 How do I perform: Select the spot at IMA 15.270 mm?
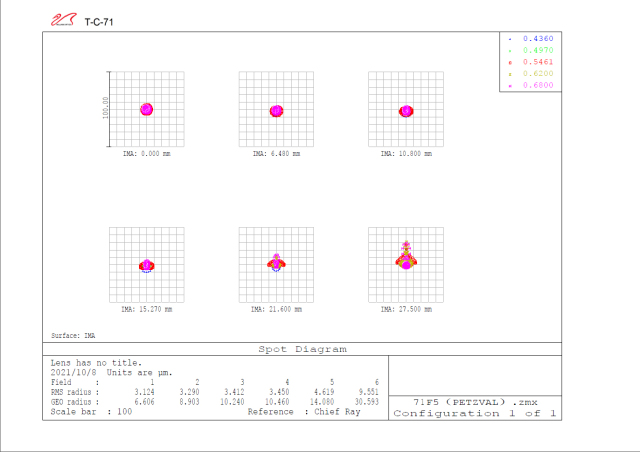146,265
